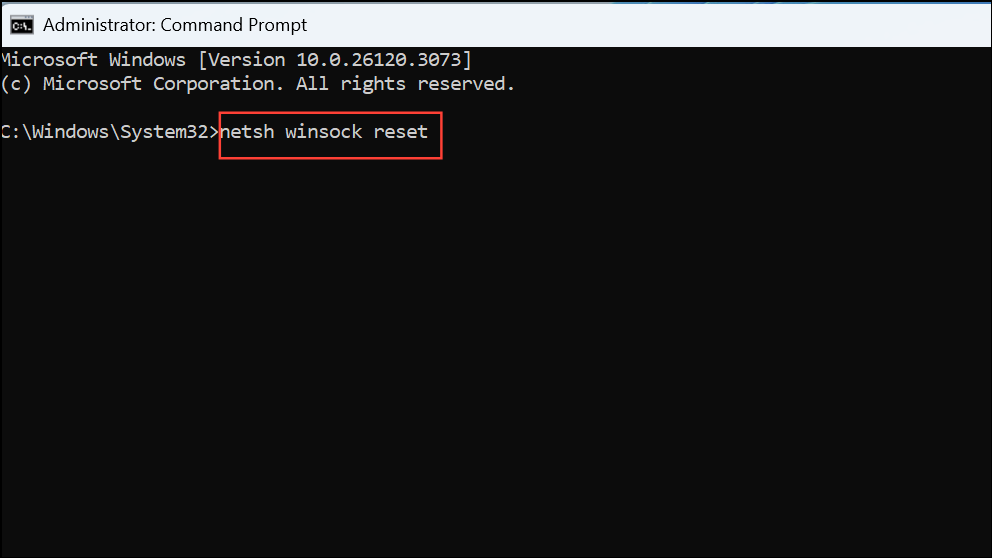This screenshot has width=992, height=558.
Task: Click the blank line above the prompt
Action: pyautogui.click(x=496, y=108)
